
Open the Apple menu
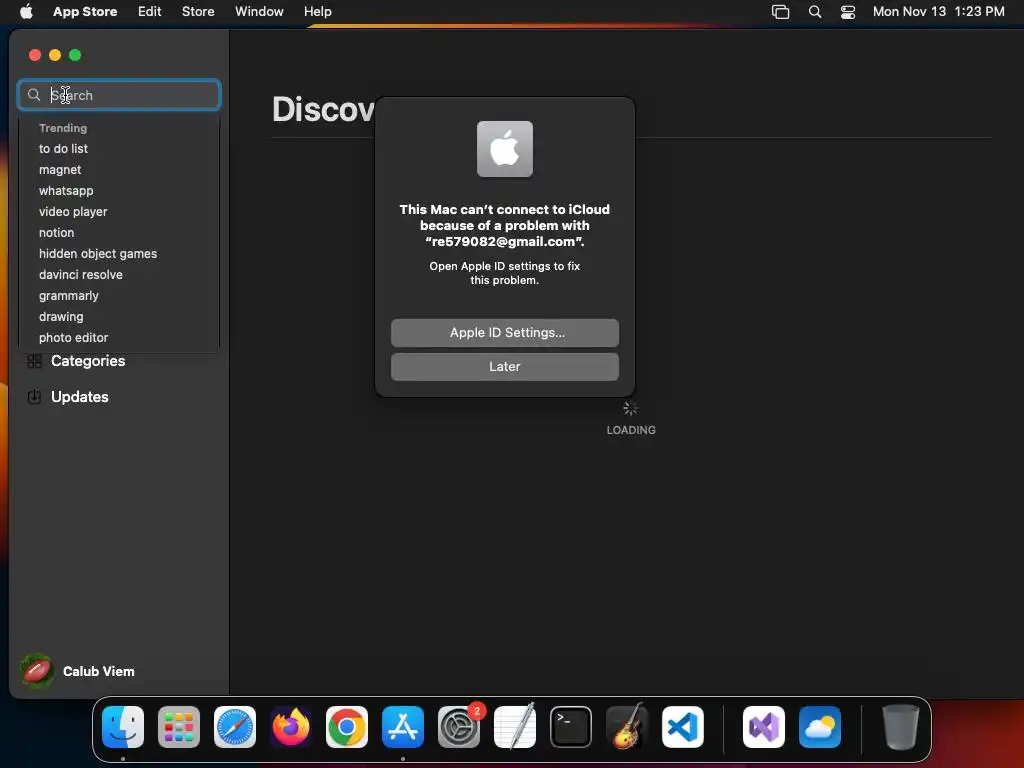tap(26, 11)
